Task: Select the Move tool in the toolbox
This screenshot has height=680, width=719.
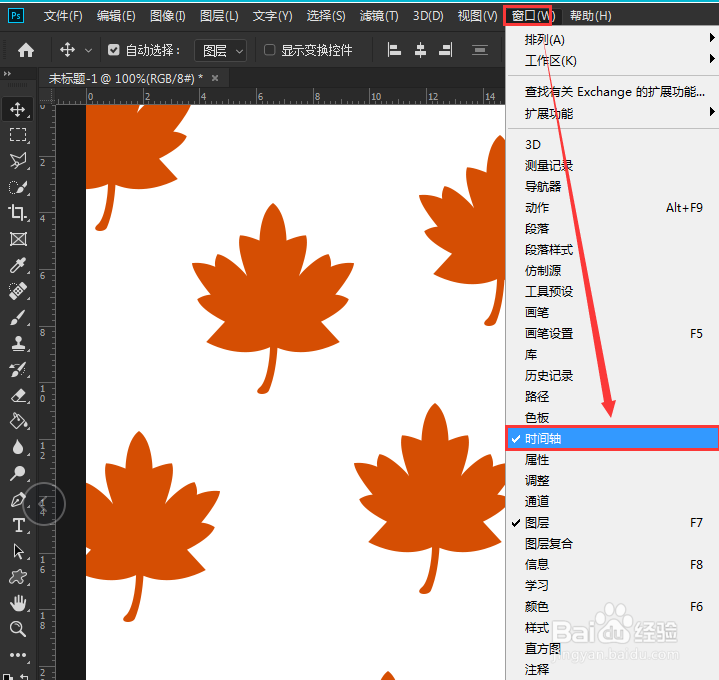Action: click(18, 110)
